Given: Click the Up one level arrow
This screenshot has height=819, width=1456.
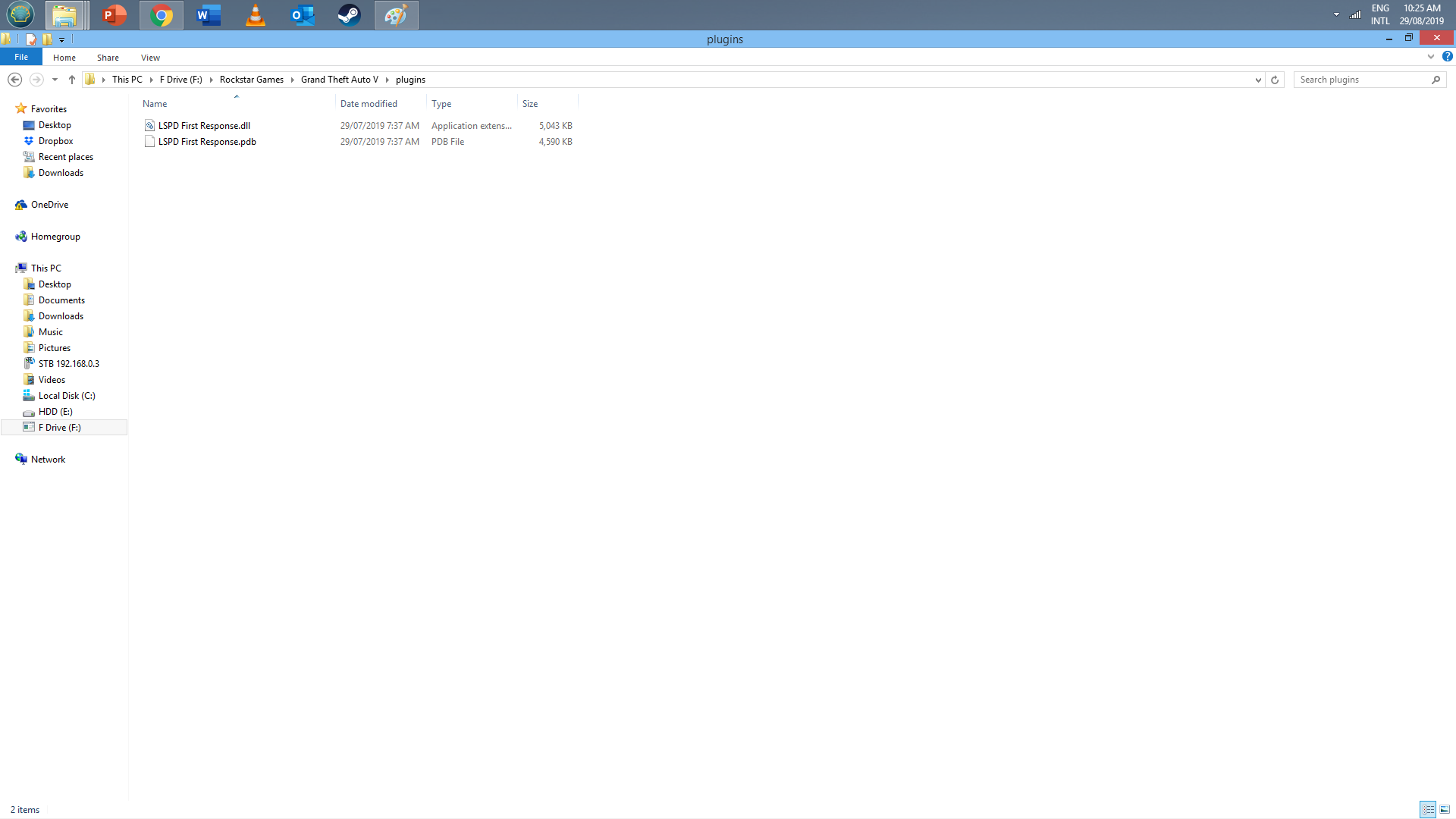Looking at the screenshot, I should click(x=72, y=80).
